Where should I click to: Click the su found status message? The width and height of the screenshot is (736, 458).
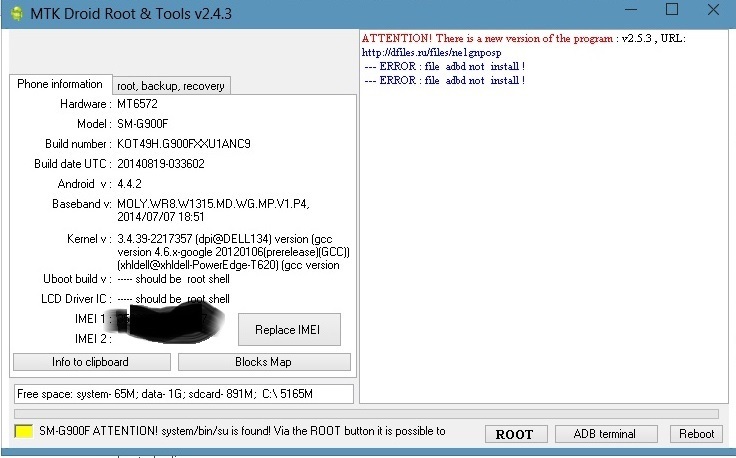(x=242, y=432)
